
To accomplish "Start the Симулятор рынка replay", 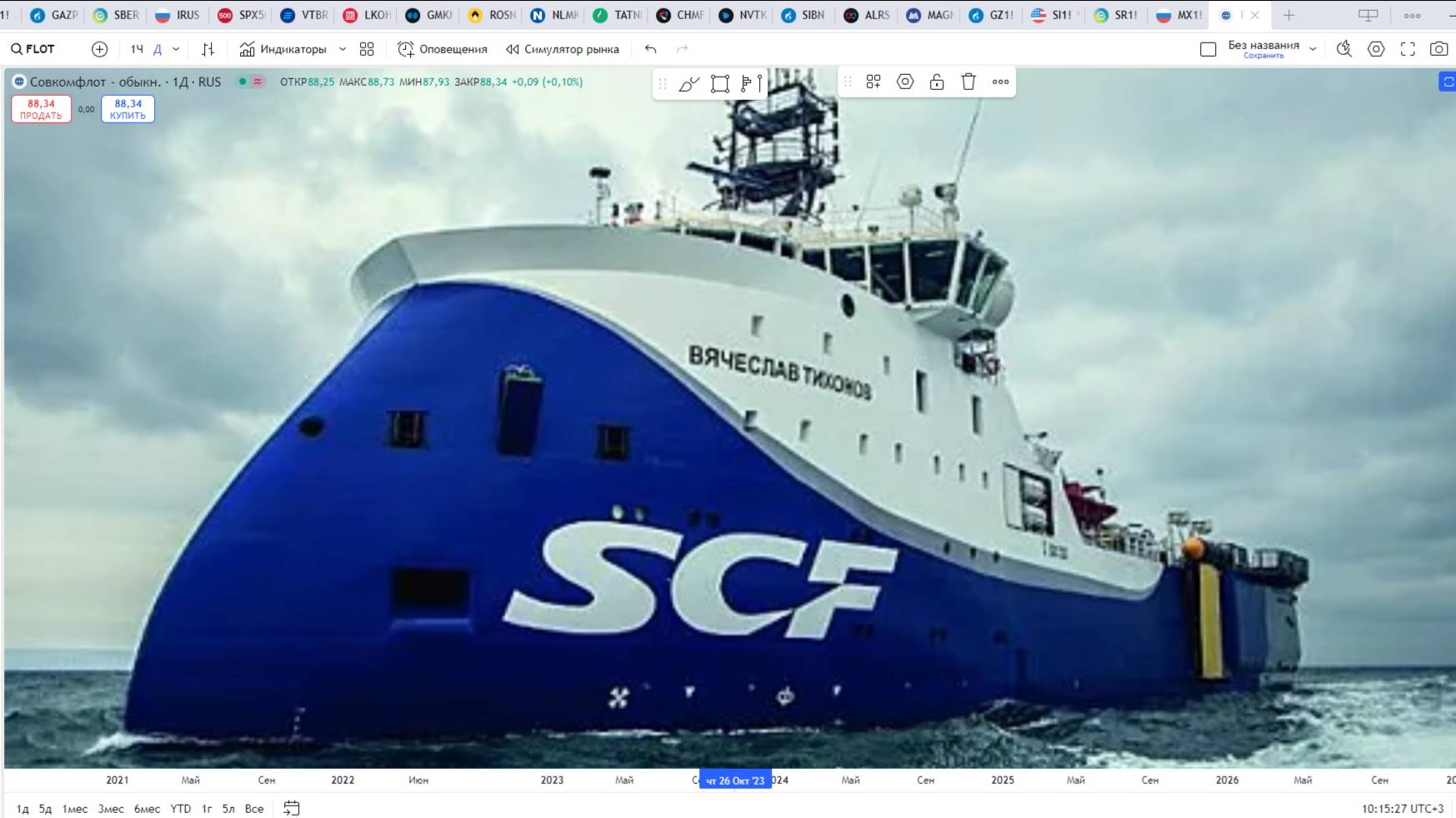I will click(x=563, y=49).
